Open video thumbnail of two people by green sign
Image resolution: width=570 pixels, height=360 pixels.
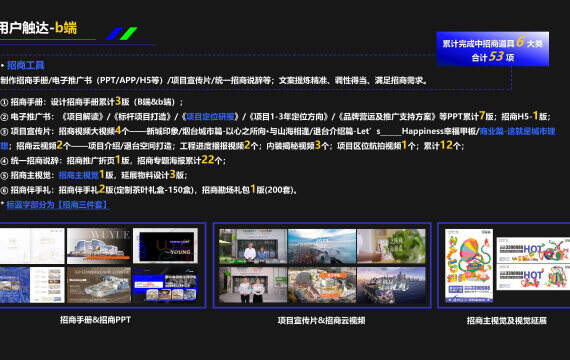[253, 246]
